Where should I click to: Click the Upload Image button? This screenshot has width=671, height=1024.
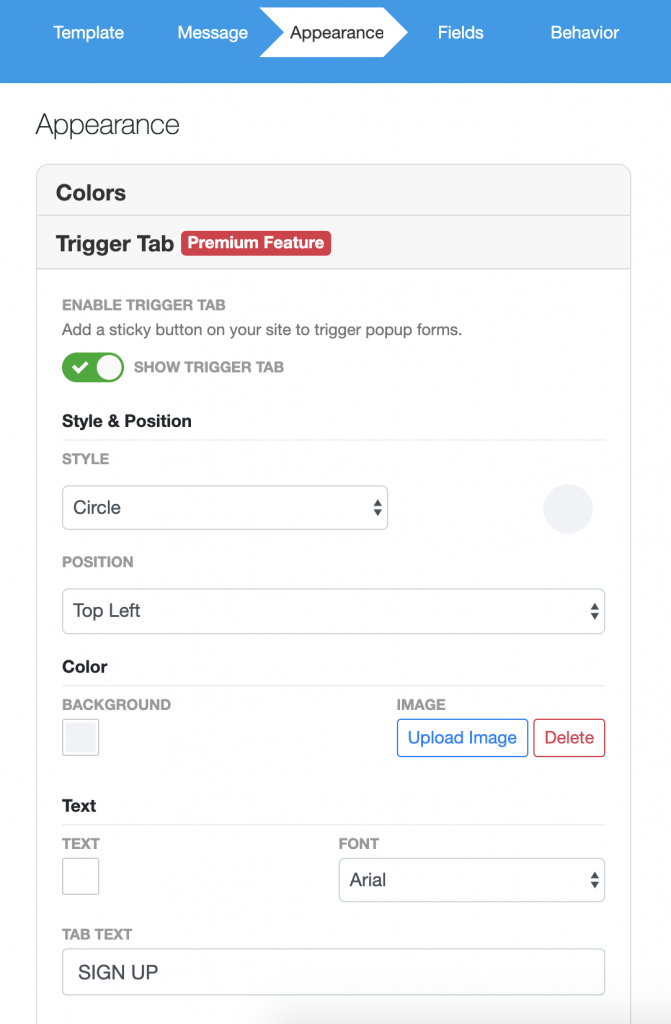[x=462, y=738]
